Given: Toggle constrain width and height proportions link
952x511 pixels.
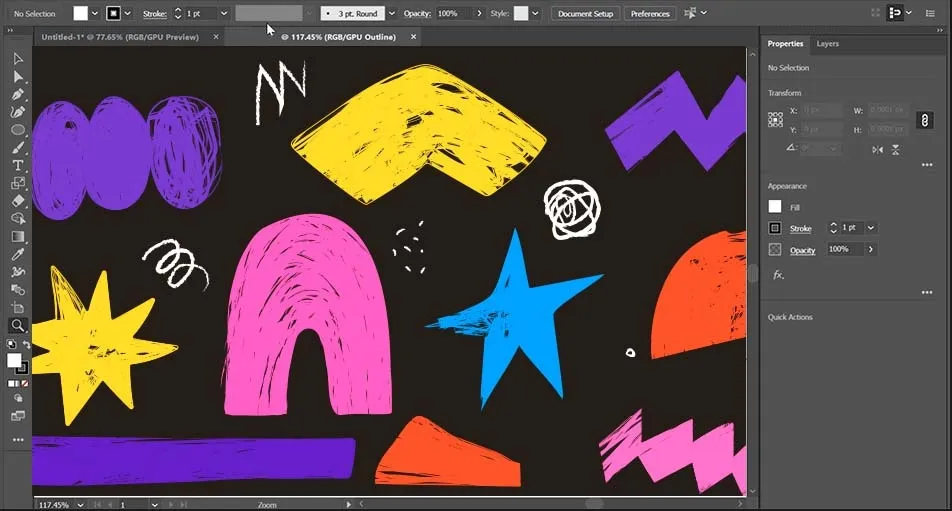Looking at the screenshot, I should [x=925, y=120].
